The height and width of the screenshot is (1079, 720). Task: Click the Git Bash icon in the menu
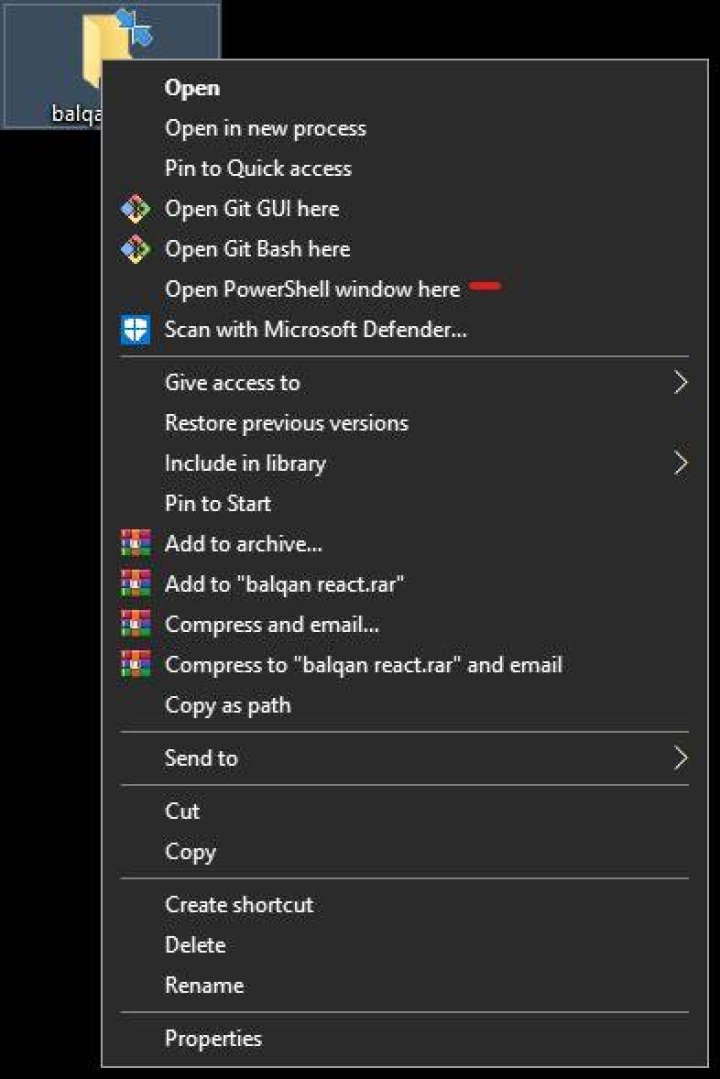[136, 249]
